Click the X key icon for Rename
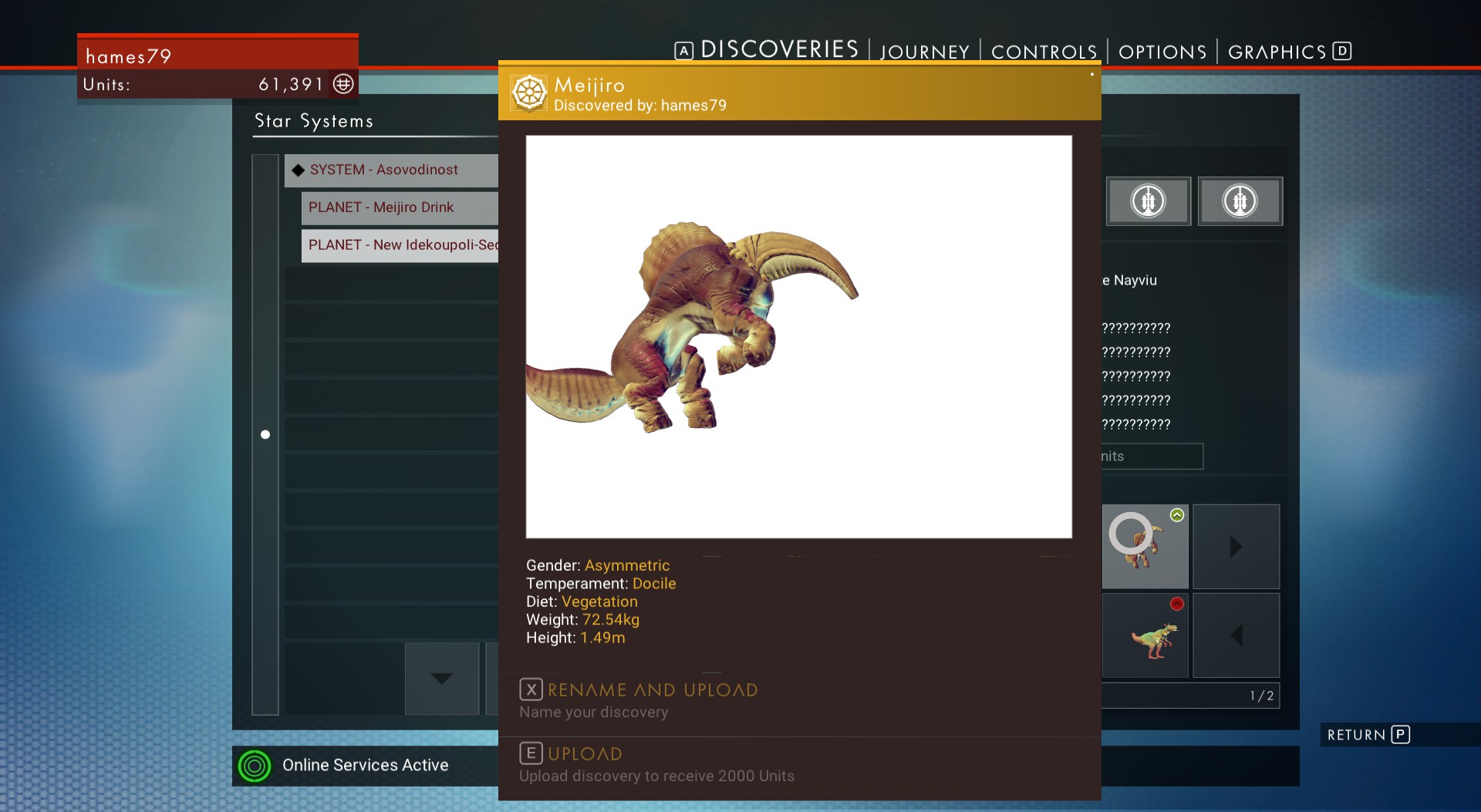The image size is (1481, 812). coord(531,689)
